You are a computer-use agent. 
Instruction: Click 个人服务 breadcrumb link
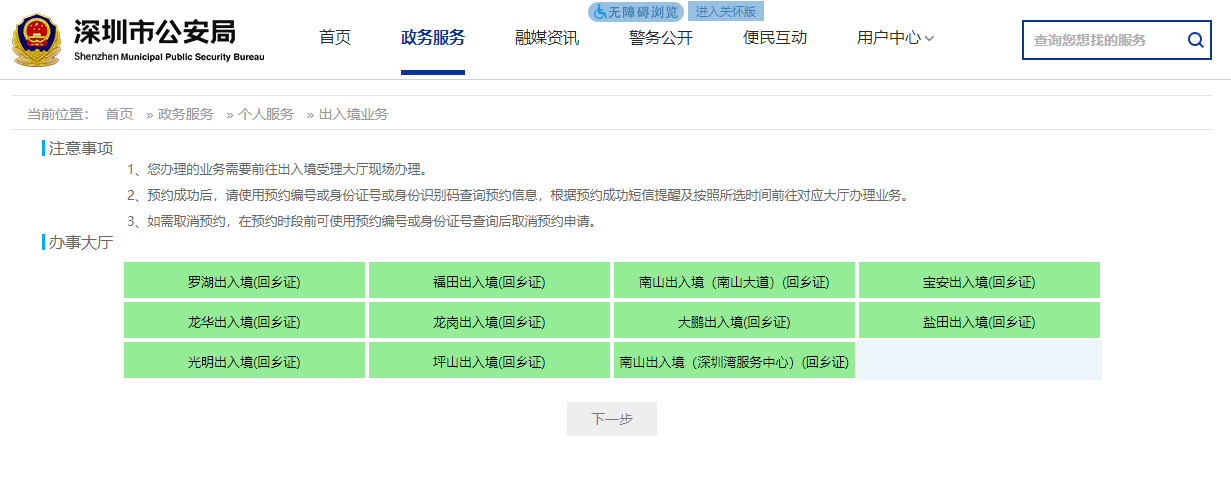[x=266, y=114]
